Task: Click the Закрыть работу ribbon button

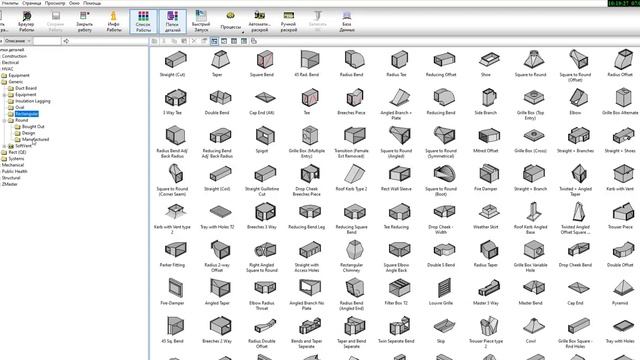Action: click(x=84, y=21)
